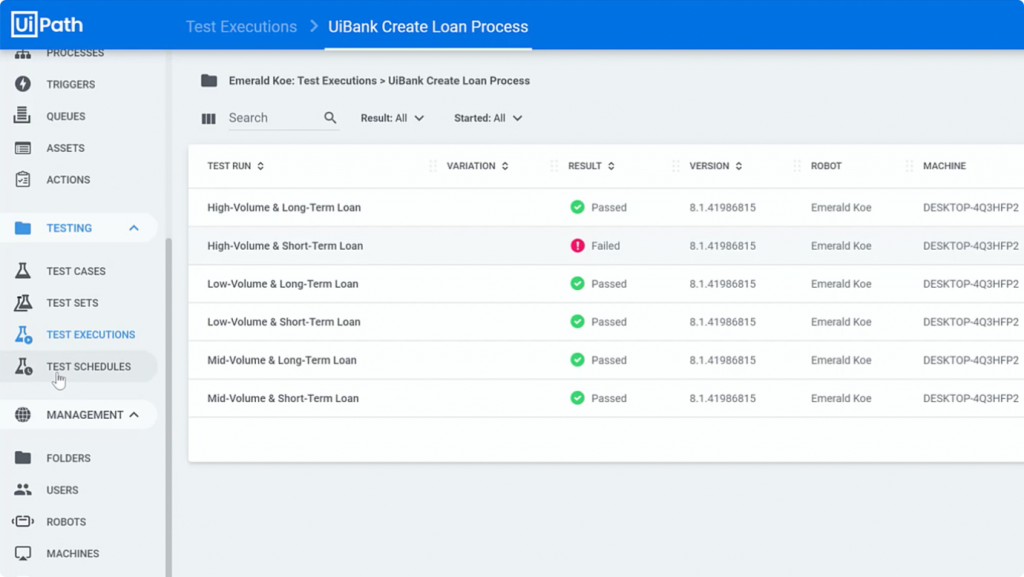Collapse the Testing section chevron
This screenshot has height=577, width=1024.
134,228
